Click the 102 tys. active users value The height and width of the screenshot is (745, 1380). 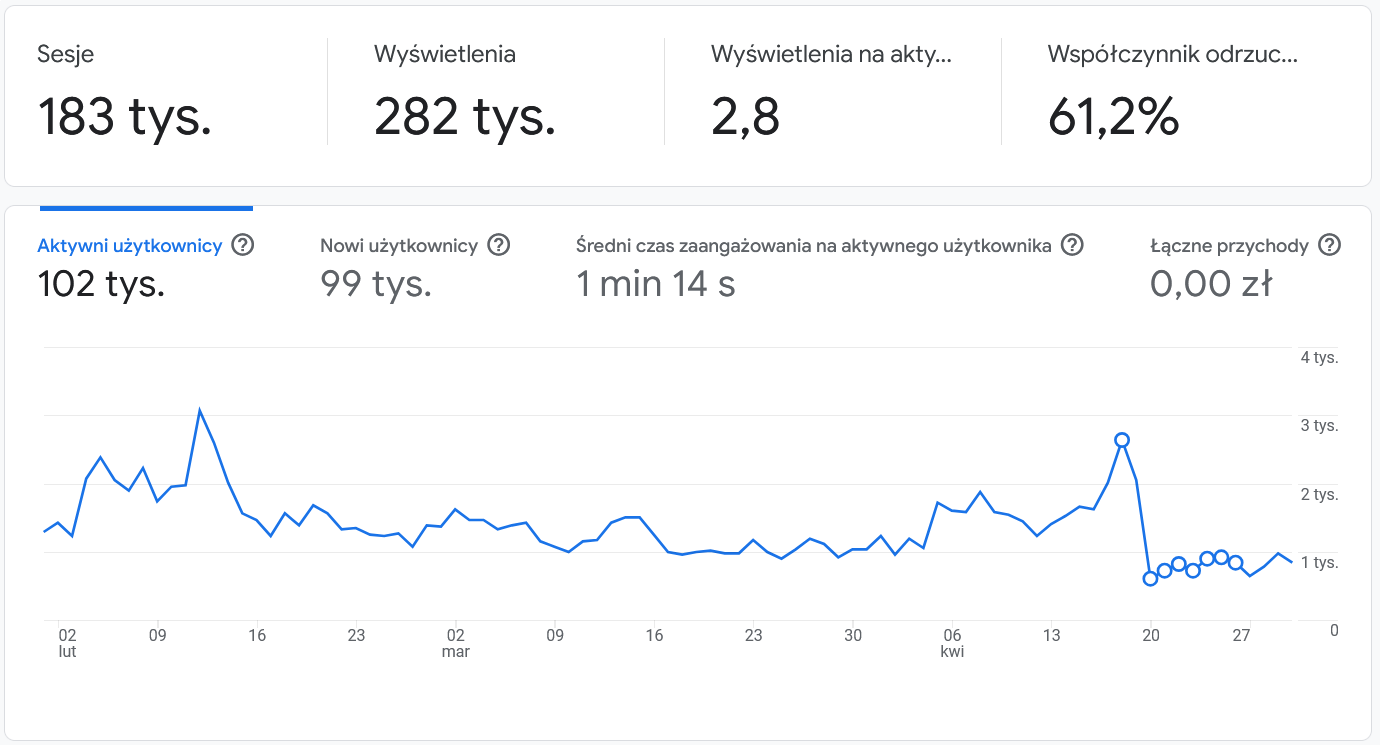(x=101, y=284)
